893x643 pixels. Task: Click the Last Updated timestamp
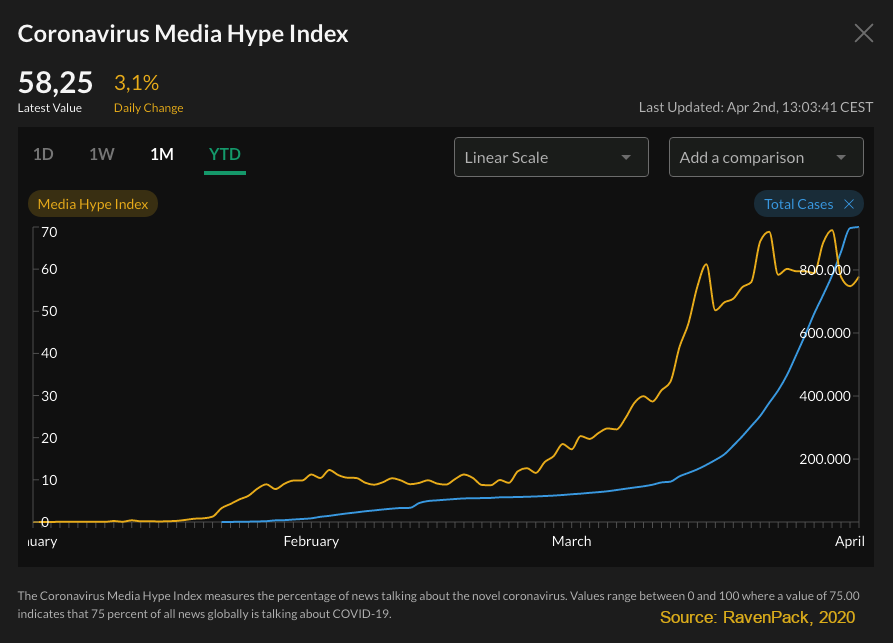[755, 107]
